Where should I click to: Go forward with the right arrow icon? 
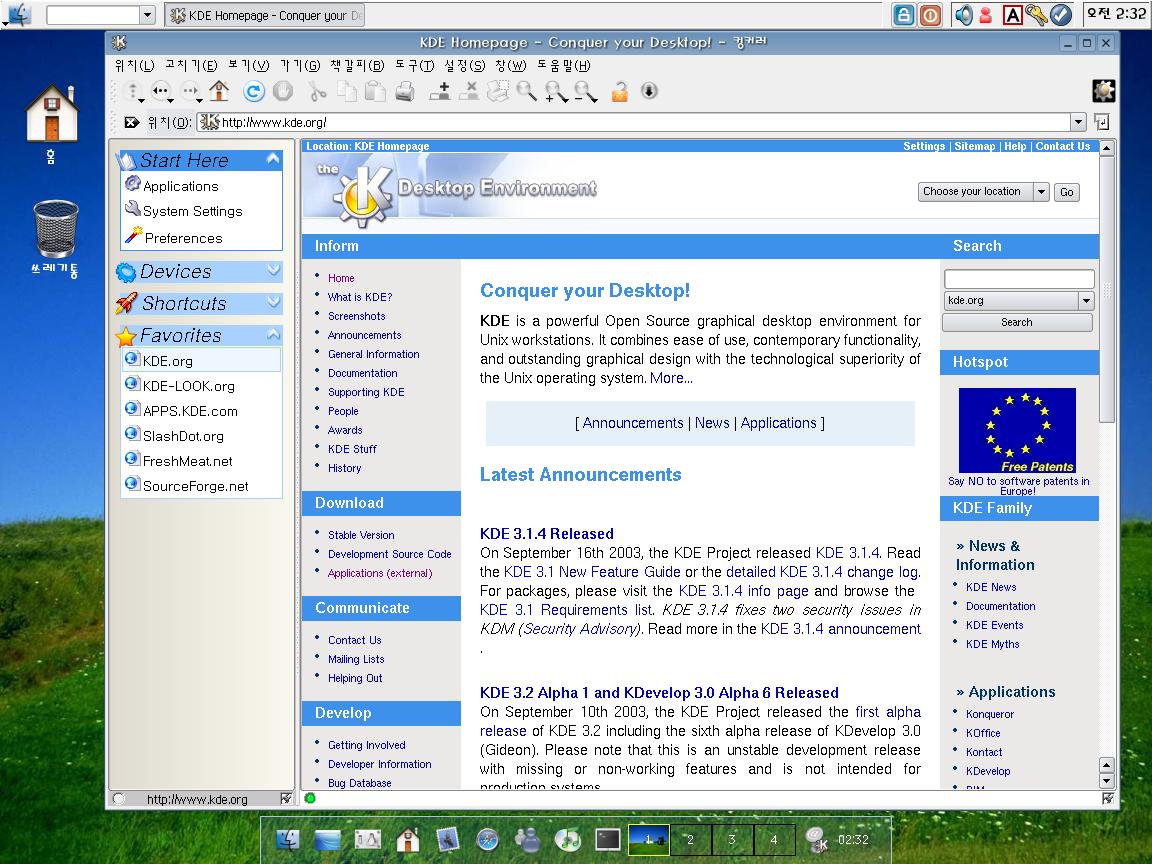tap(190, 91)
